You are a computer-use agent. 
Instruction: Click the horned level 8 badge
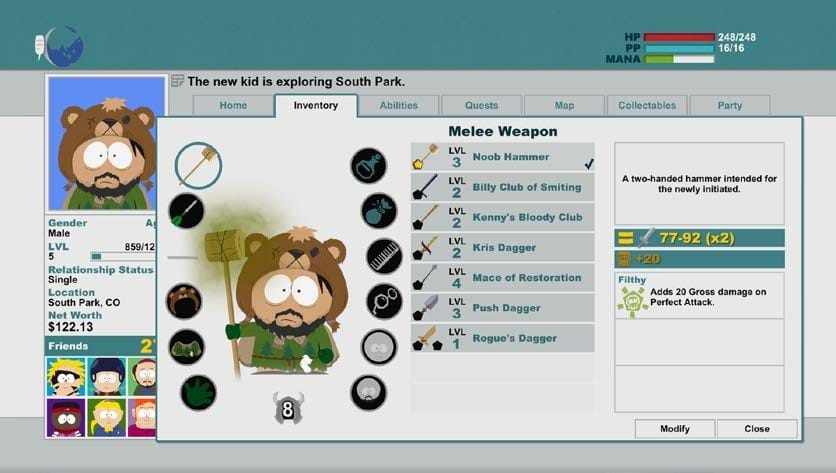[x=288, y=407]
